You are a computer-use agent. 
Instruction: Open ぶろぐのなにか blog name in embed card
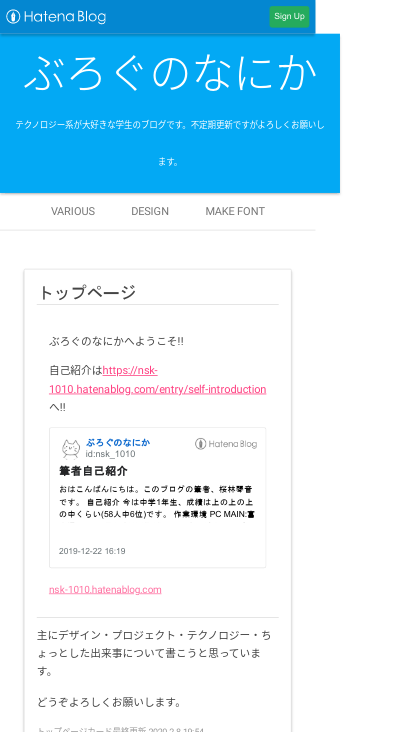[118, 443]
